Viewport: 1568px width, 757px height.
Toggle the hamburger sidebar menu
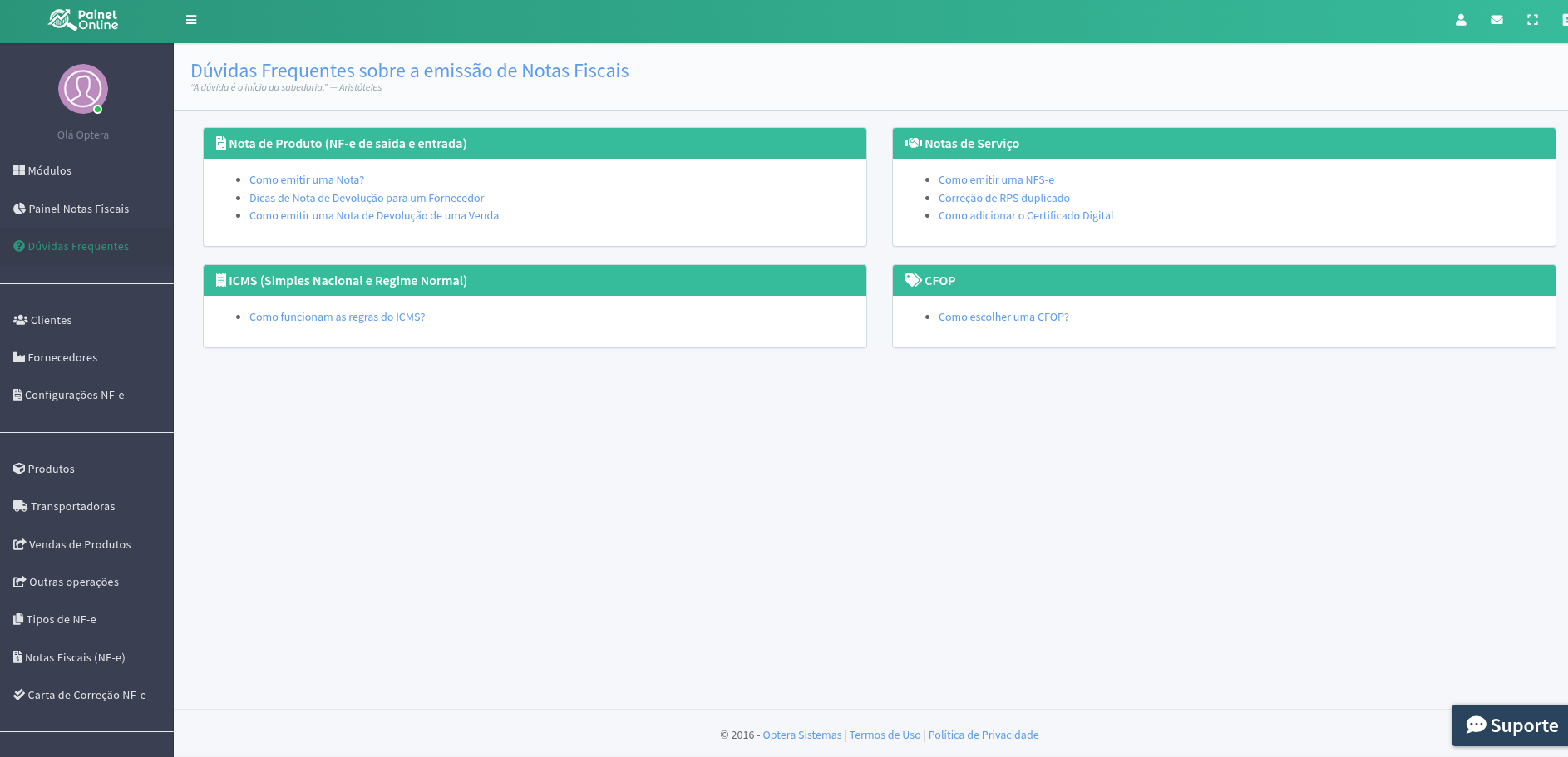coord(191,20)
